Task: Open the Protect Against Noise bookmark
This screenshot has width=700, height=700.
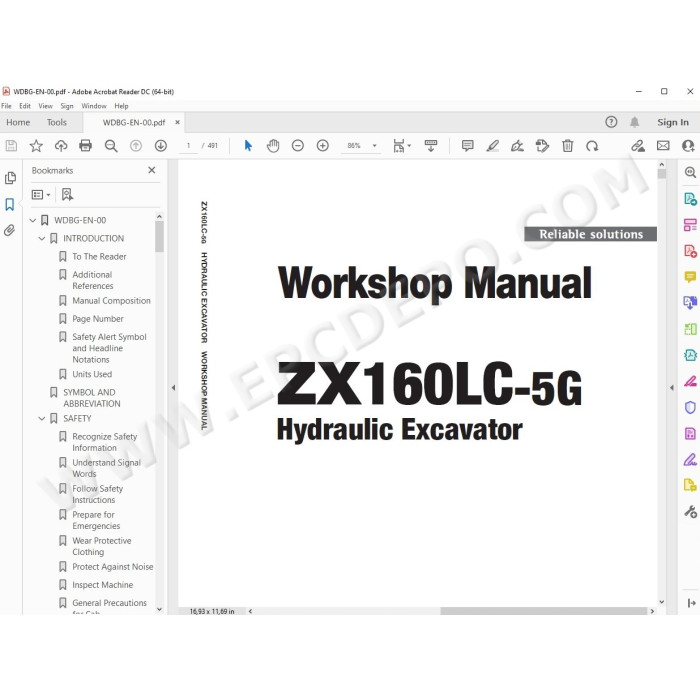Action: tap(112, 567)
